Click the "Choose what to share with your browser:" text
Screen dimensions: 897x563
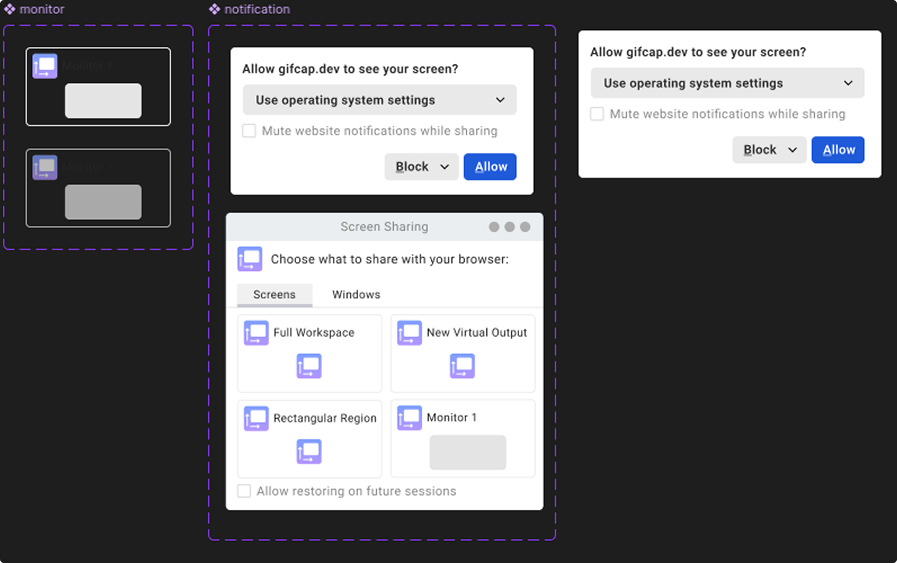coord(390,259)
